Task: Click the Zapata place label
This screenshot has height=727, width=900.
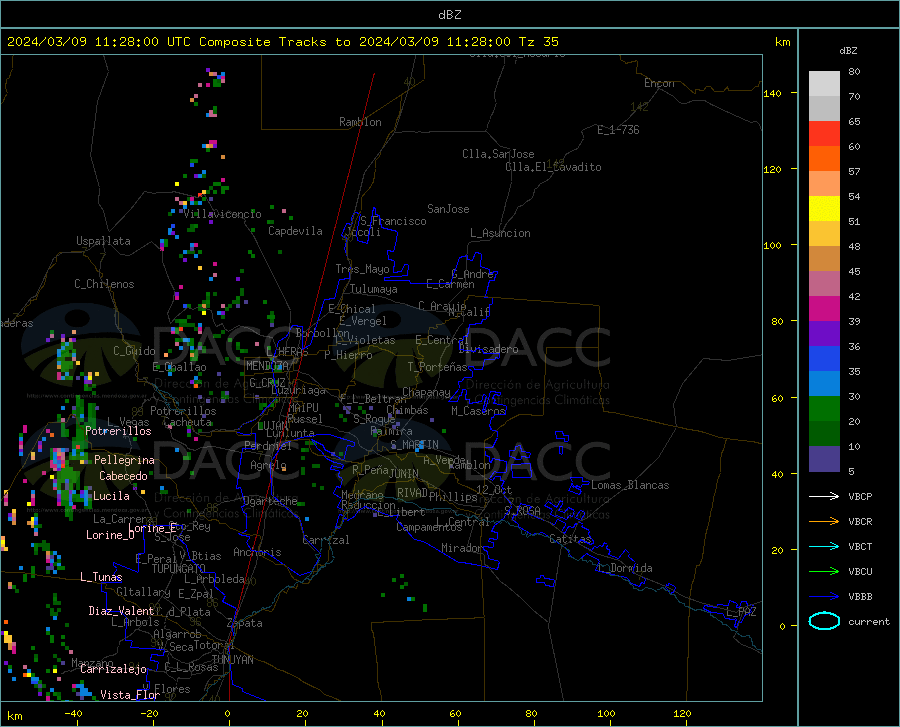Action: (x=245, y=623)
